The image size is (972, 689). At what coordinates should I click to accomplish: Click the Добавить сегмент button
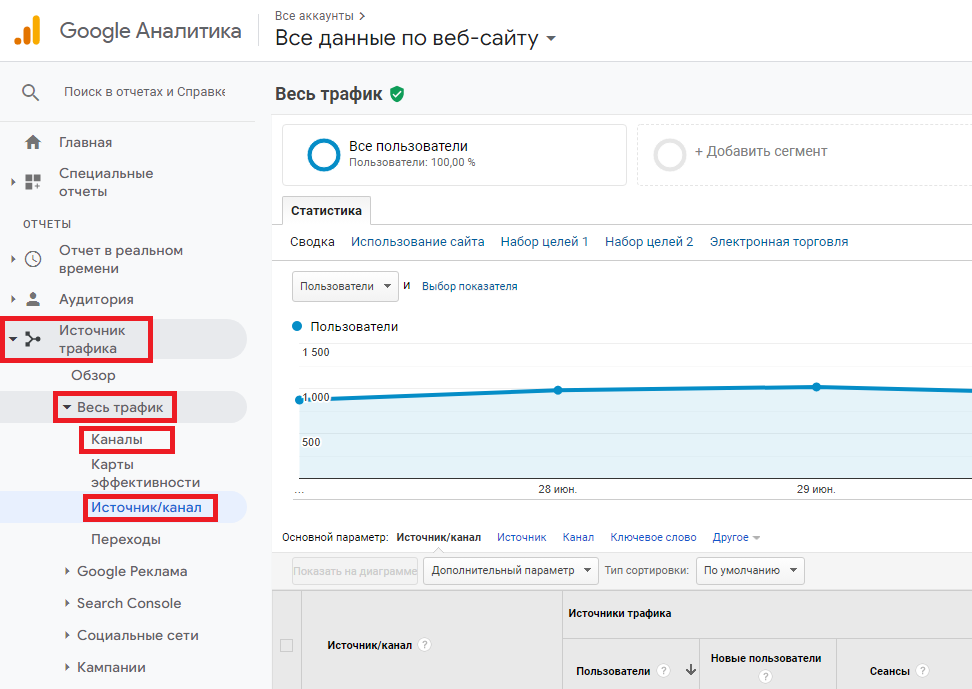(760, 152)
